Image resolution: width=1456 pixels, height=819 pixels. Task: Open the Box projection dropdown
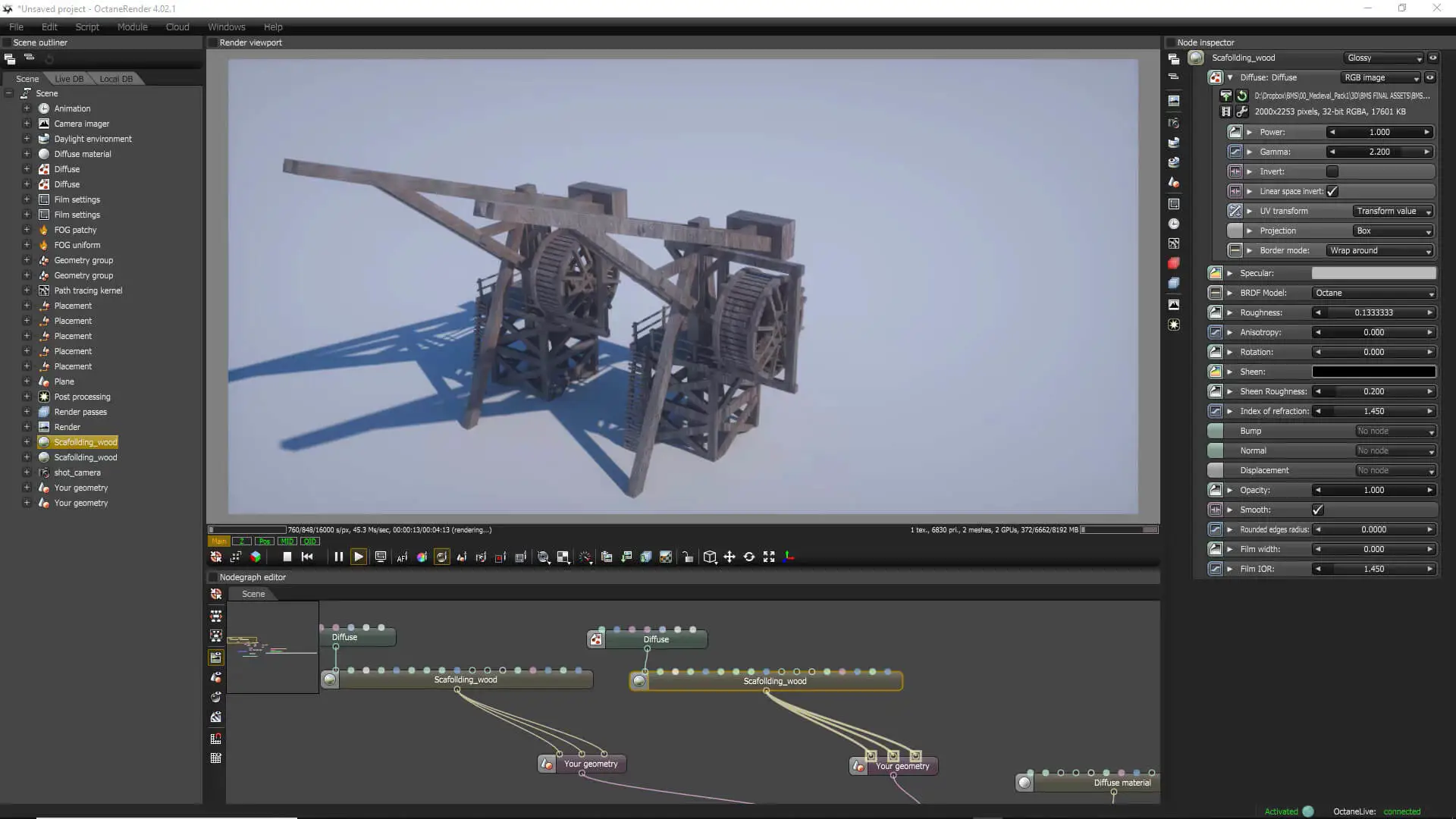1394,231
